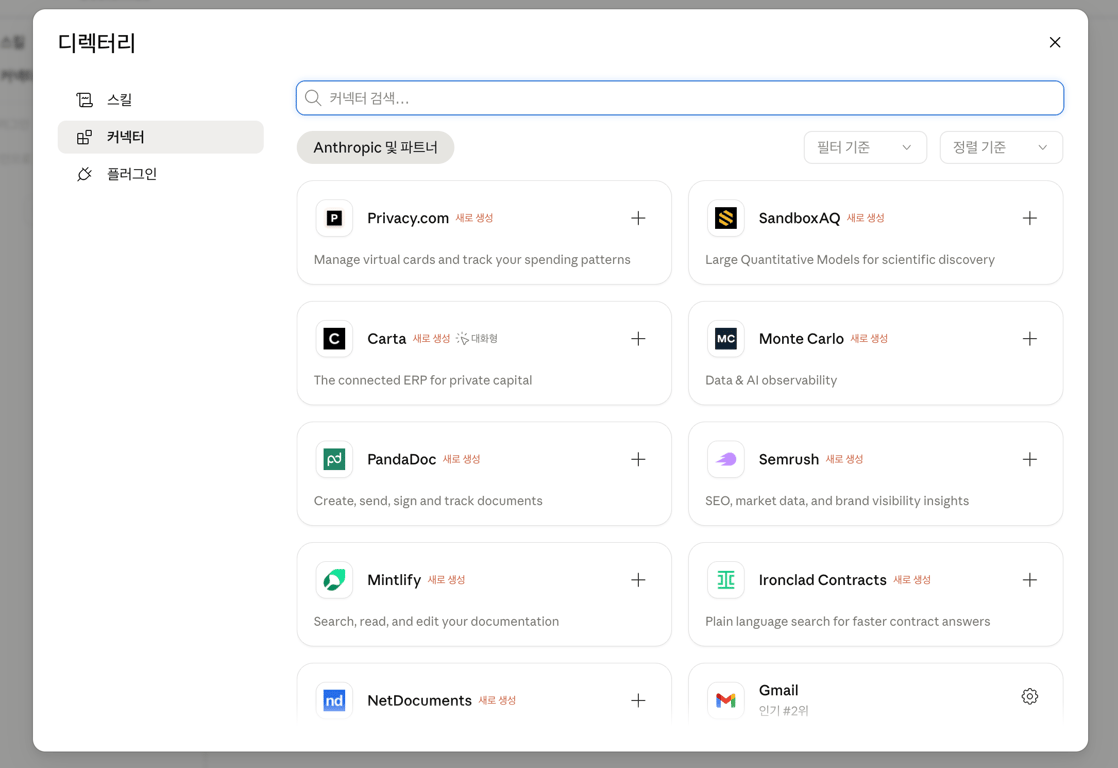Open the SandboxAQ connector title
This screenshot has width=1118, height=768.
click(799, 218)
